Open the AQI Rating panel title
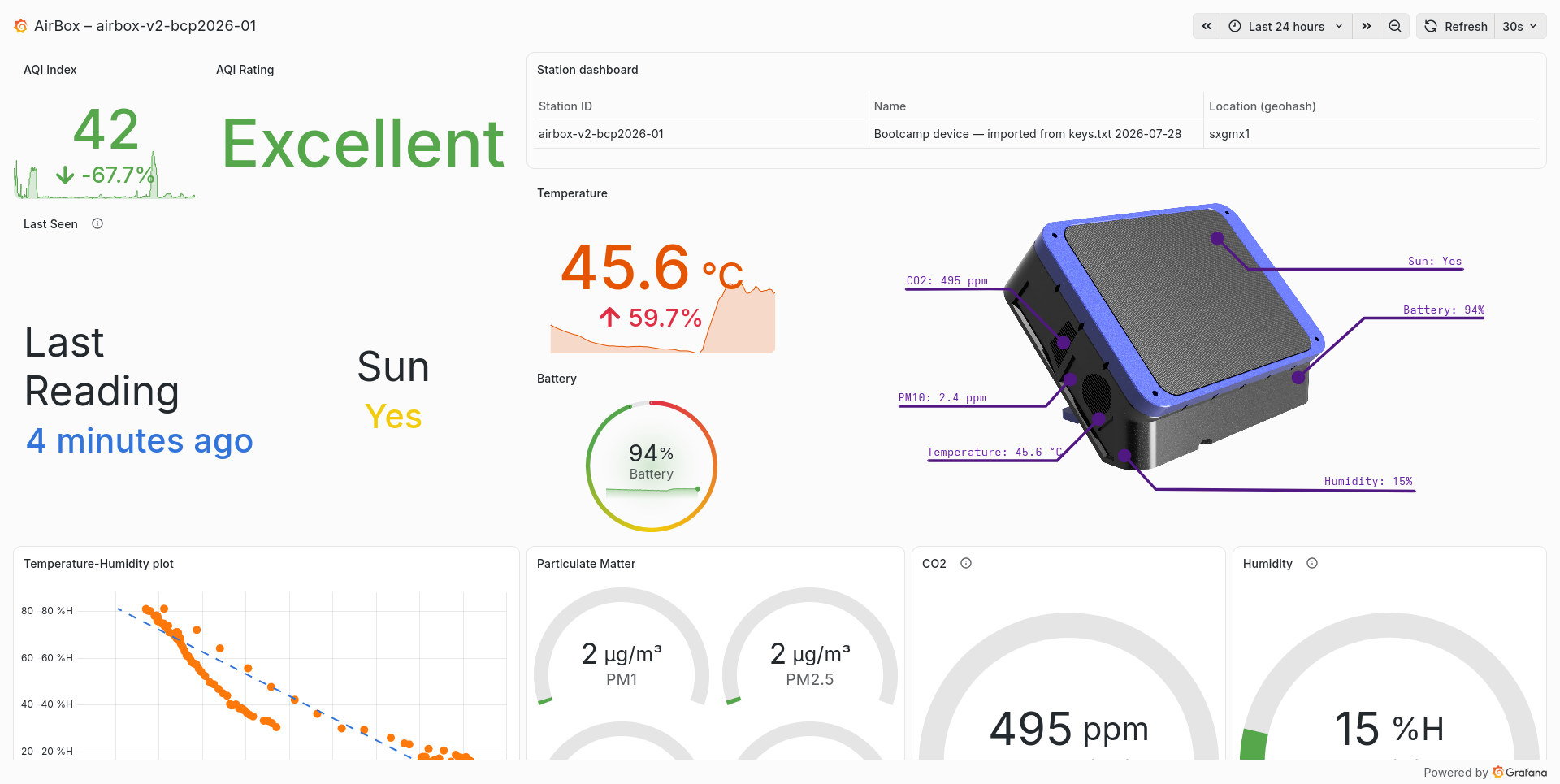The height and width of the screenshot is (784, 1560). pos(245,70)
